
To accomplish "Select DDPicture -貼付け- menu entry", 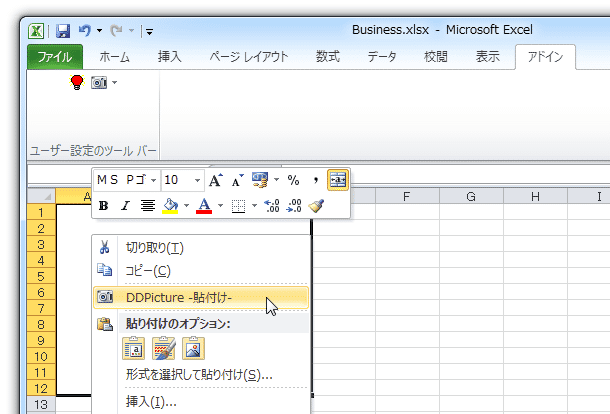I will 201,298.
